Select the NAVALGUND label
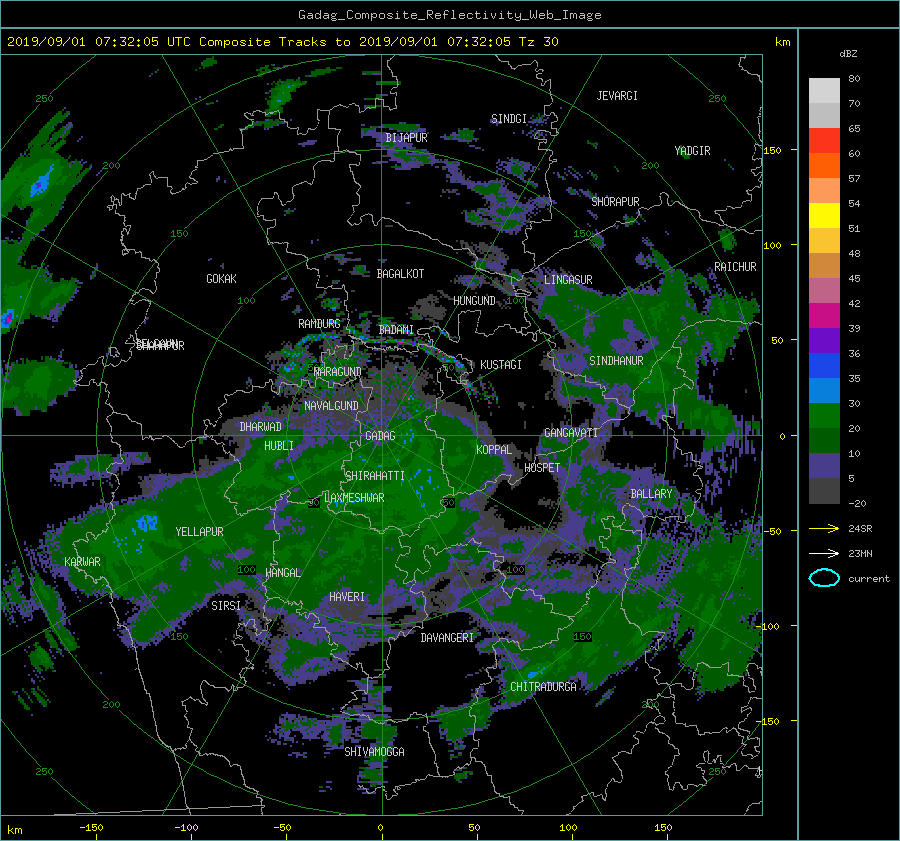 point(331,406)
